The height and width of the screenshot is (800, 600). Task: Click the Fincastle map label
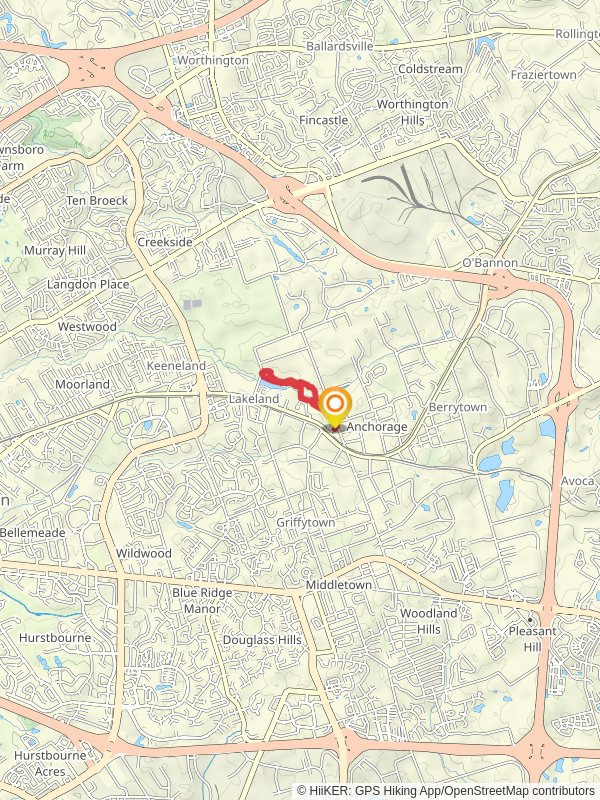tap(323, 120)
